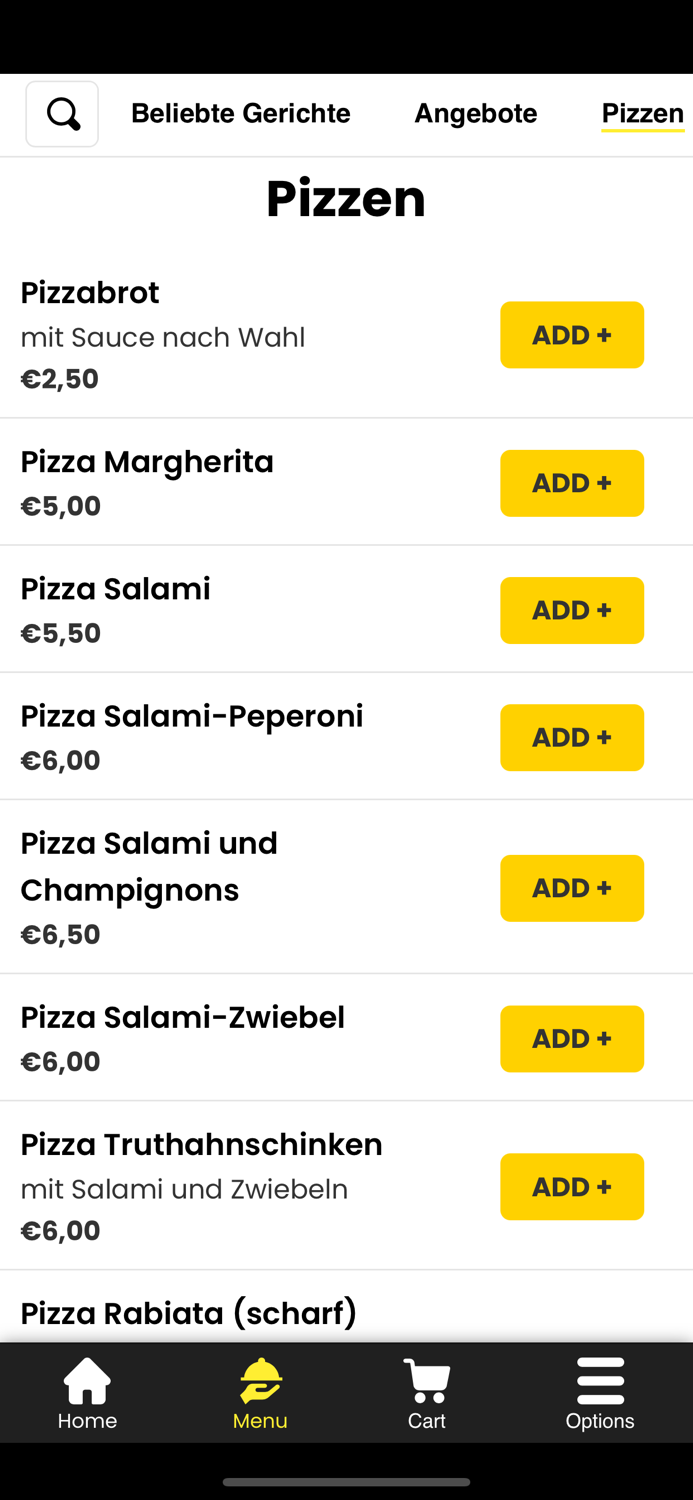The width and height of the screenshot is (693, 1500).
Task: Open the Cart shopping trolley icon
Action: (427, 1379)
